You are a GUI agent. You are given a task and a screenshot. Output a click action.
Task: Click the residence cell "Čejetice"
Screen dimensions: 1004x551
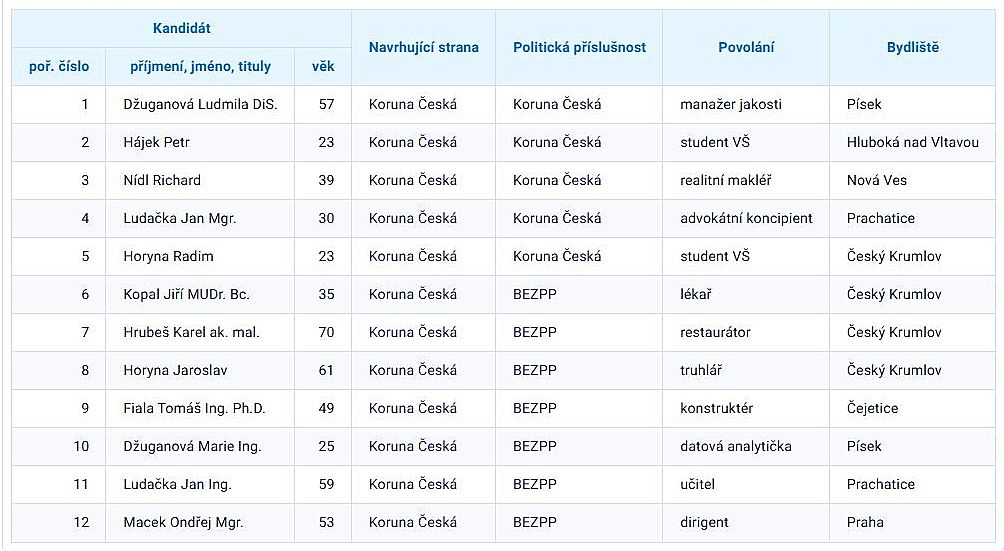(872, 408)
